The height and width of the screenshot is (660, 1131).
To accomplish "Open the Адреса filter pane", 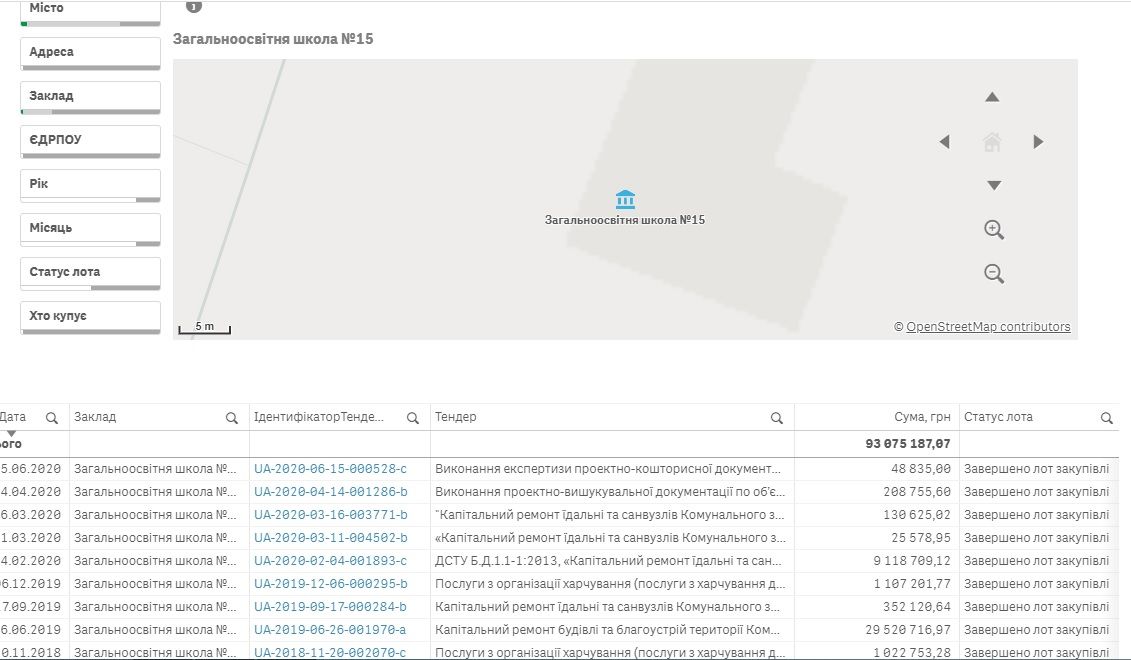I will [x=90, y=52].
